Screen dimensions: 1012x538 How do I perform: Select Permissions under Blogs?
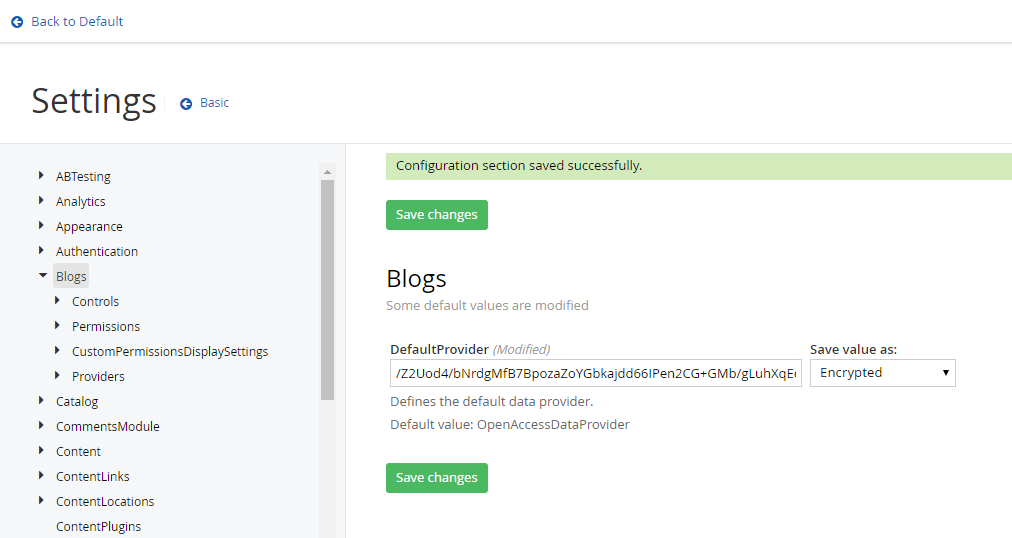(x=106, y=326)
